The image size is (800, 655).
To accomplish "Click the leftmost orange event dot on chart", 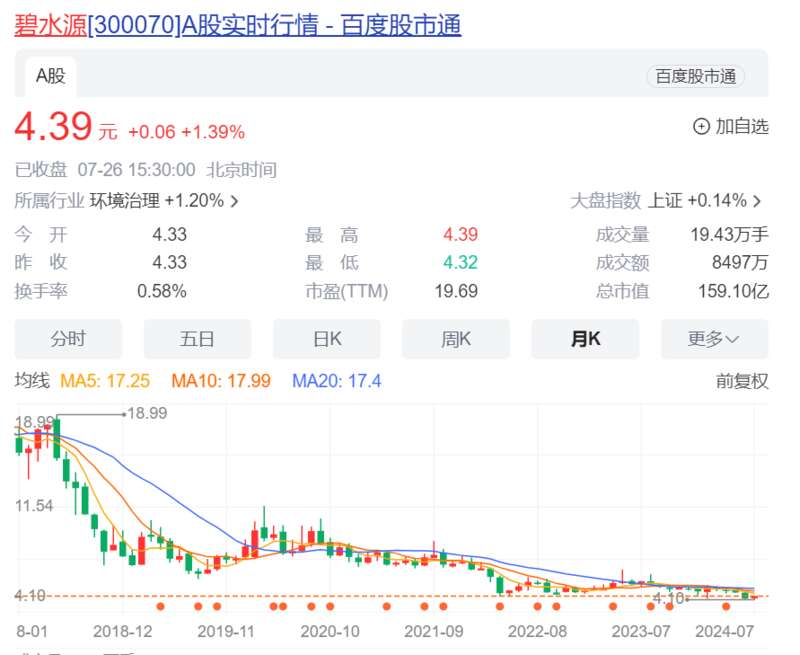I will pyautogui.click(x=161, y=607).
